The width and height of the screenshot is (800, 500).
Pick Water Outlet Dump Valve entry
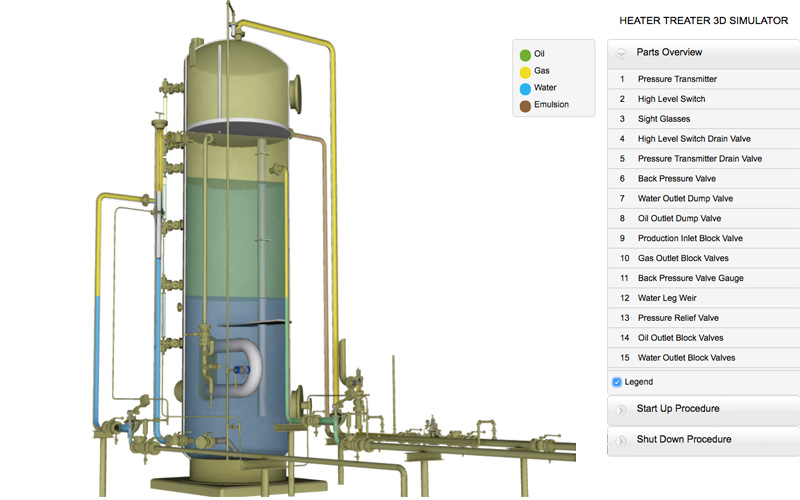[x=685, y=198]
